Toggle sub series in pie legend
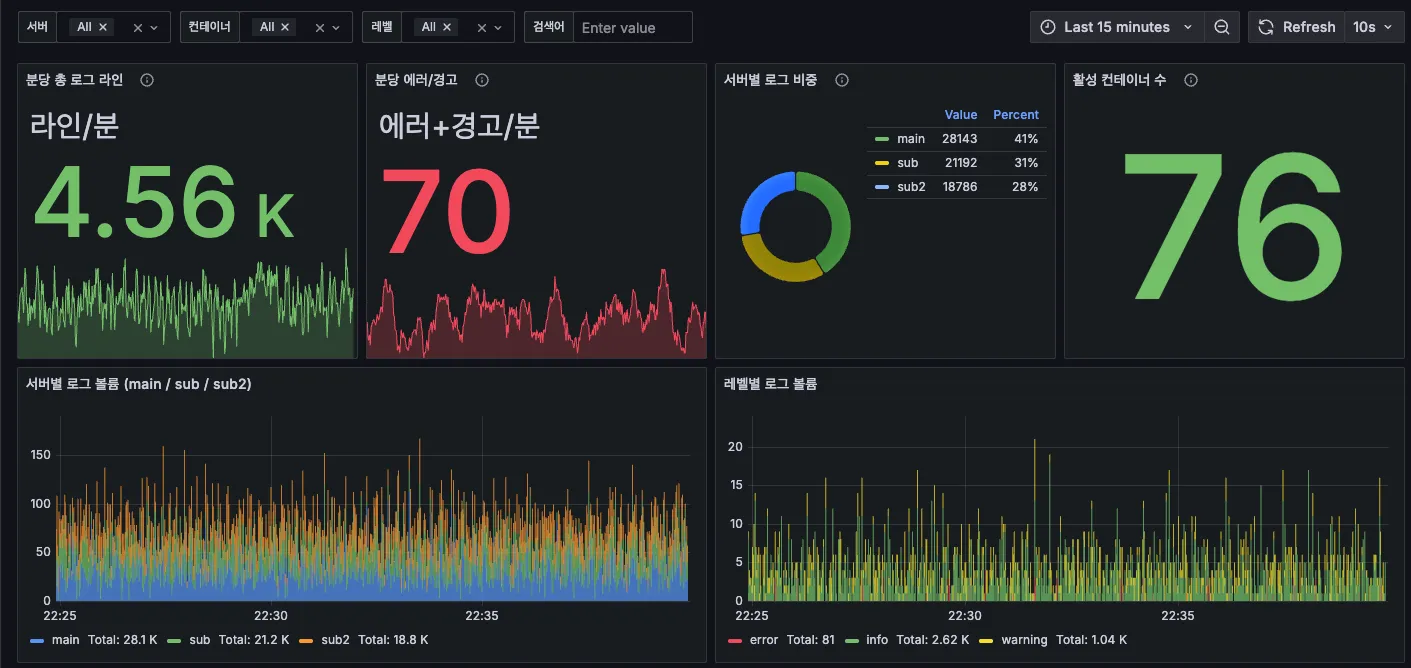1411x668 pixels. click(x=907, y=163)
